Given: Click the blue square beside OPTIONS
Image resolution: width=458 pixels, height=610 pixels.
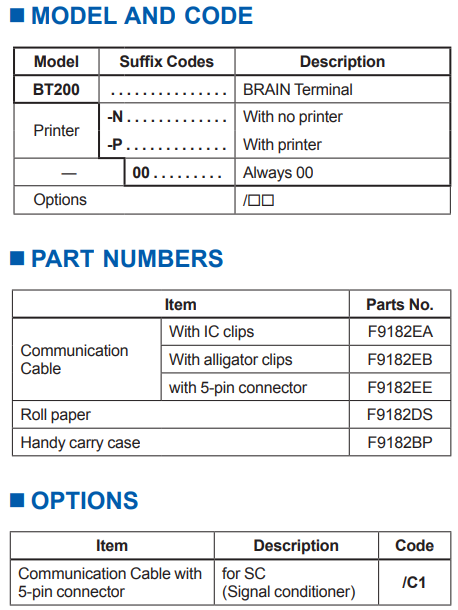Looking at the screenshot, I should coord(17,500).
